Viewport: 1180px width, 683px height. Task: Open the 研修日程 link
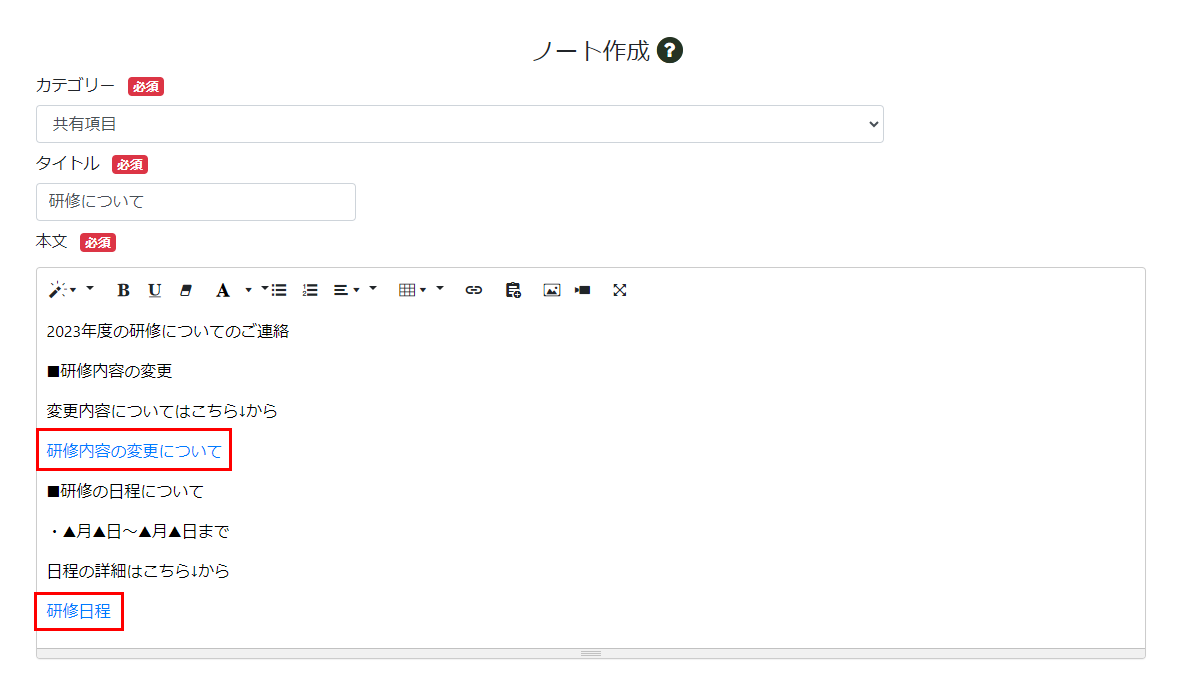click(79, 611)
